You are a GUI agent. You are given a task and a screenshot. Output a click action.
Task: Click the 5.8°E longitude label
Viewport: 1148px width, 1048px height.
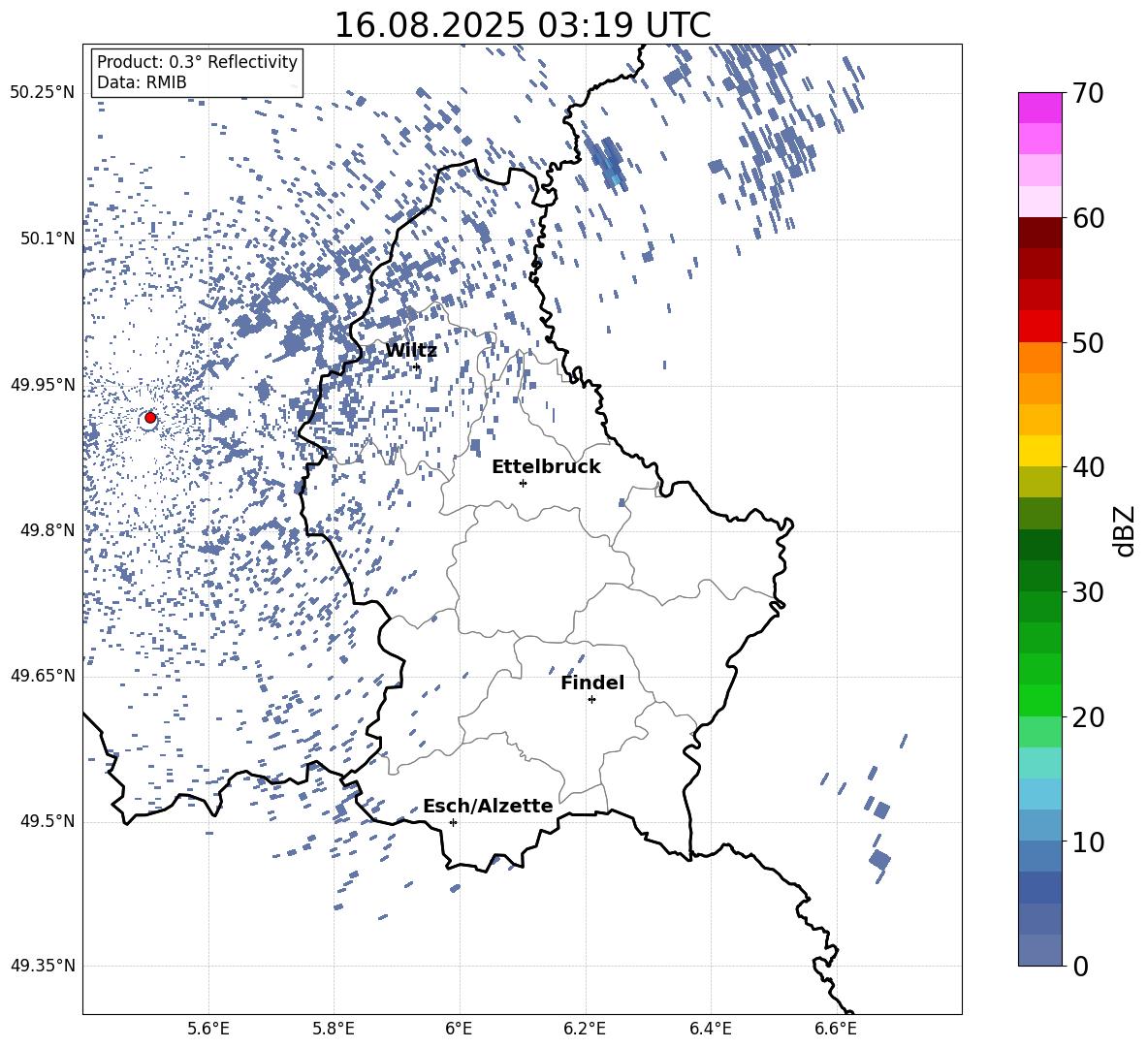pos(334,1029)
